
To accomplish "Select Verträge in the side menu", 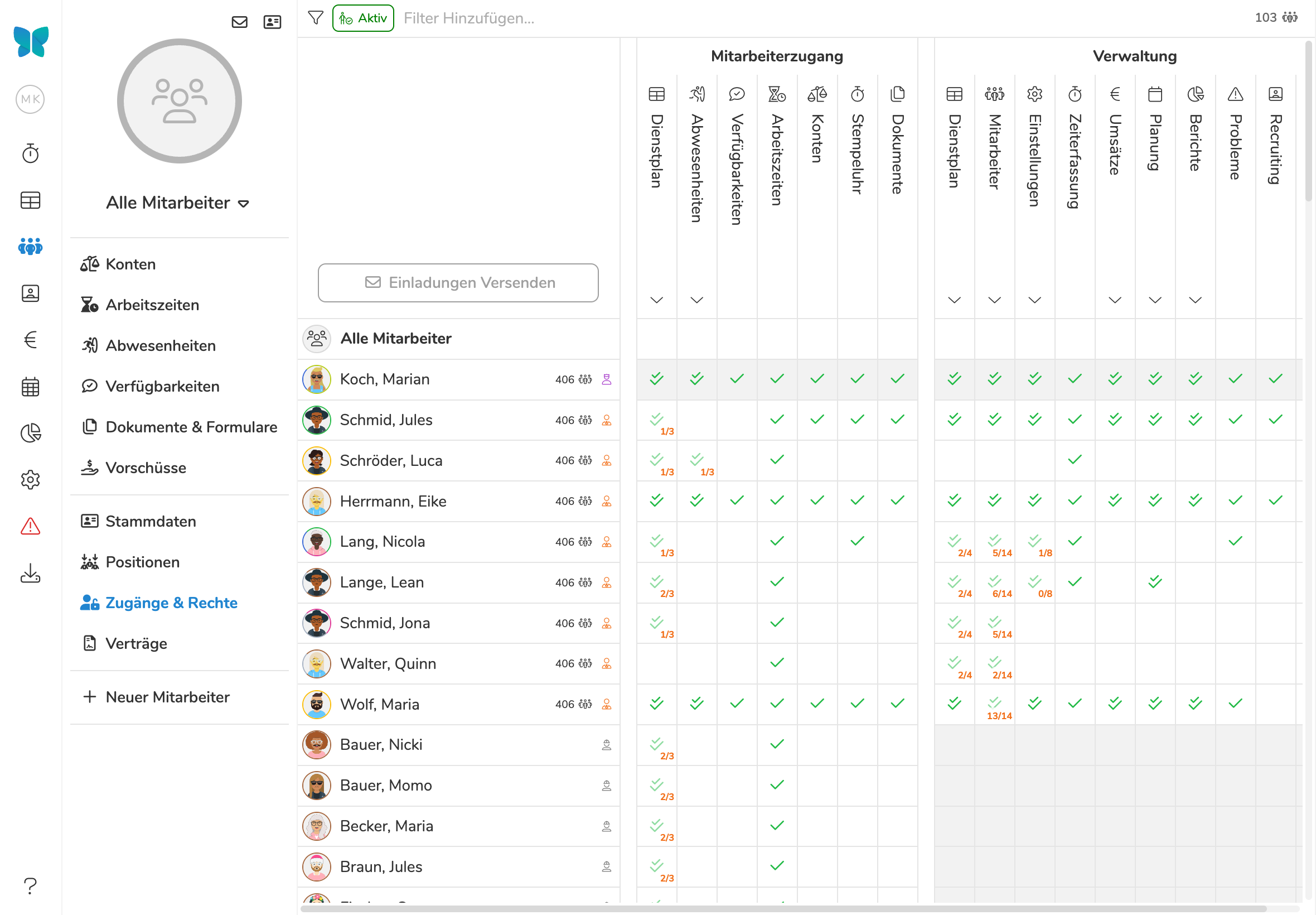I will pyautogui.click(x=137, y=643).
